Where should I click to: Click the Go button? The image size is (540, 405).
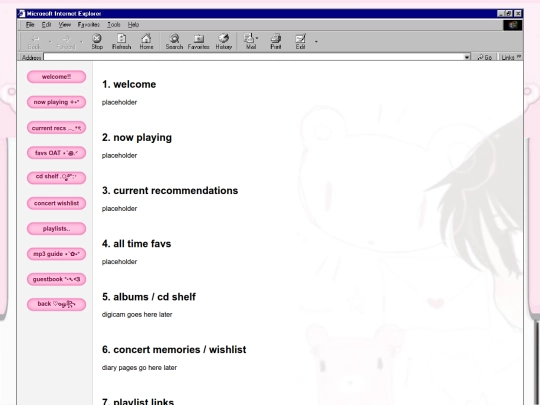[485, 57]
